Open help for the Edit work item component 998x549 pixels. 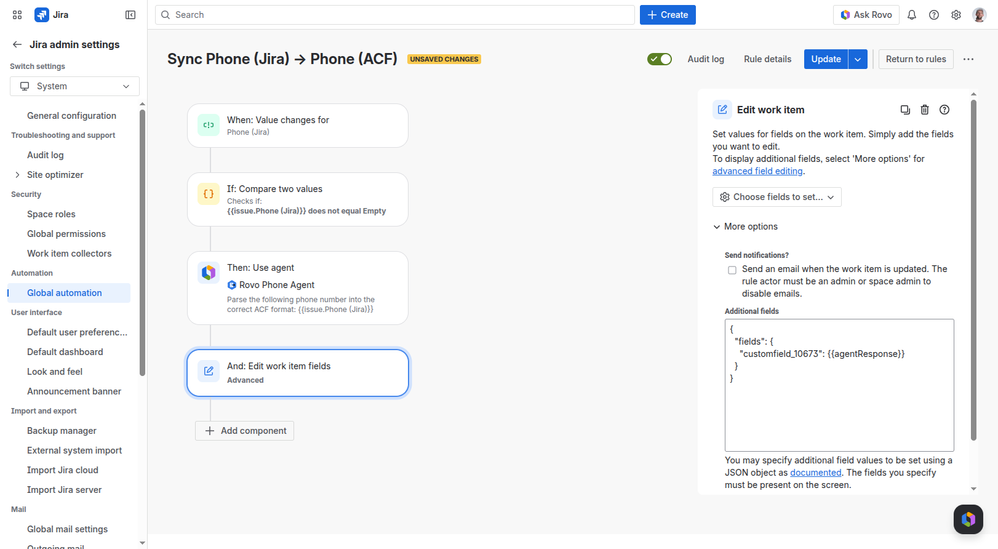click(x=945, y=109)
